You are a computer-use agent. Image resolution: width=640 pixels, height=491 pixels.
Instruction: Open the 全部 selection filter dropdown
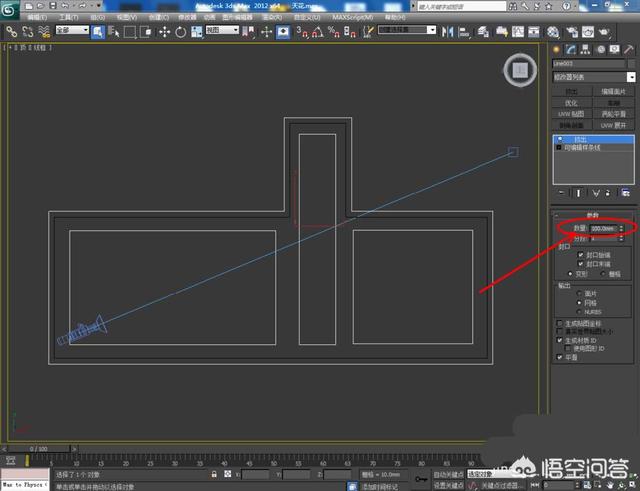[72, 30]
